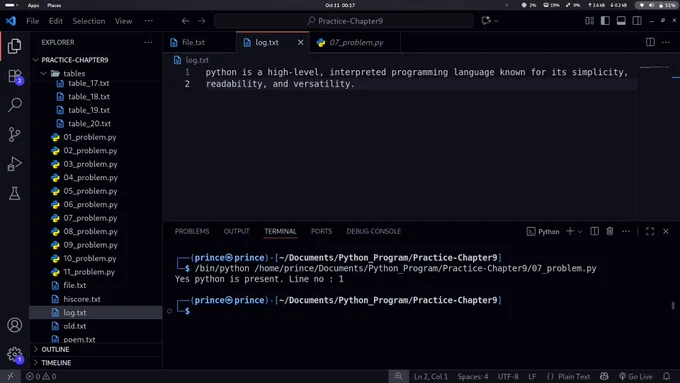This screenshot has width=680, height=383.
Task: Switch to the DEBUG CONSOLE tab
Action: coord(373,231)
